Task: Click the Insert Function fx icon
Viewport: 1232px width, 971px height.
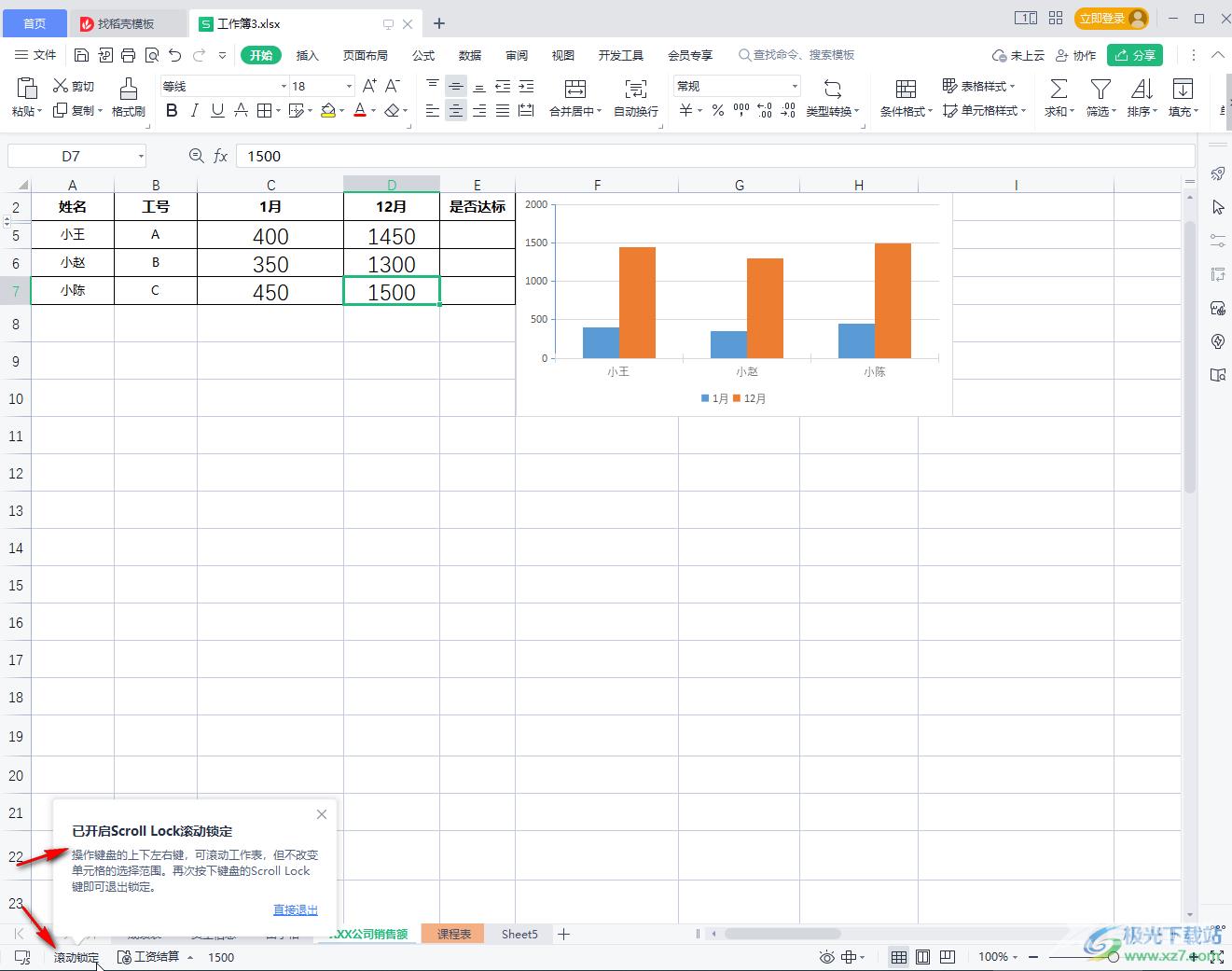Action: [220, 156]
